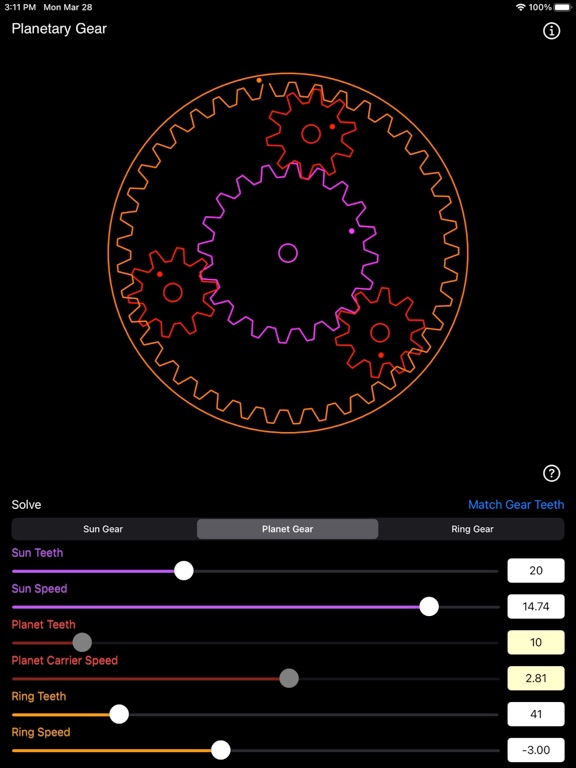Viewport: 576px width, 768px height.
Task: Tap the battery indicator icon
Action: coord(563,7)
